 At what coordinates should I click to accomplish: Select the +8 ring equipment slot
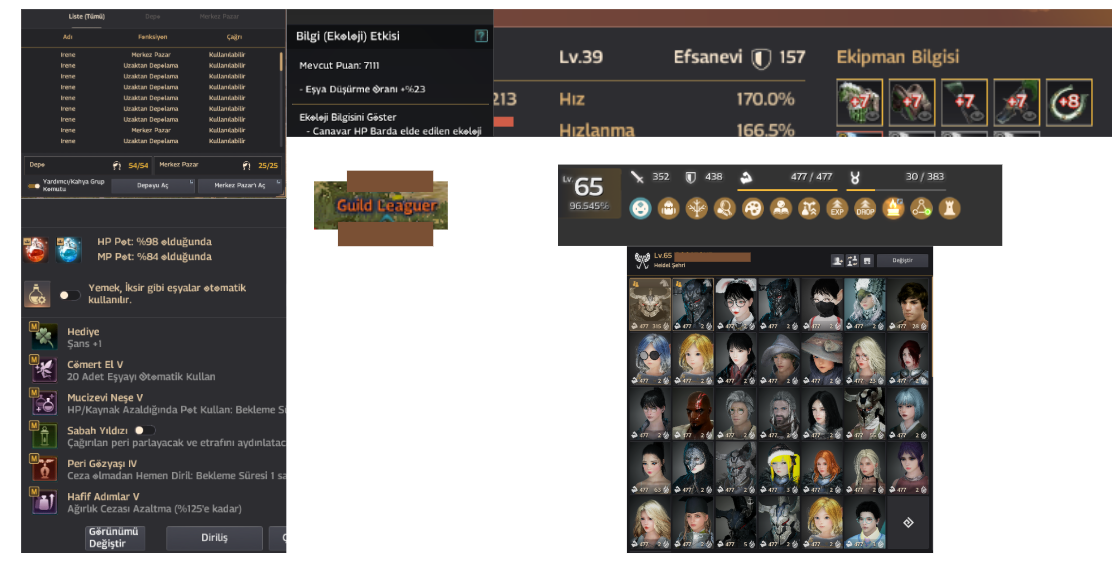coord(1069,102)
